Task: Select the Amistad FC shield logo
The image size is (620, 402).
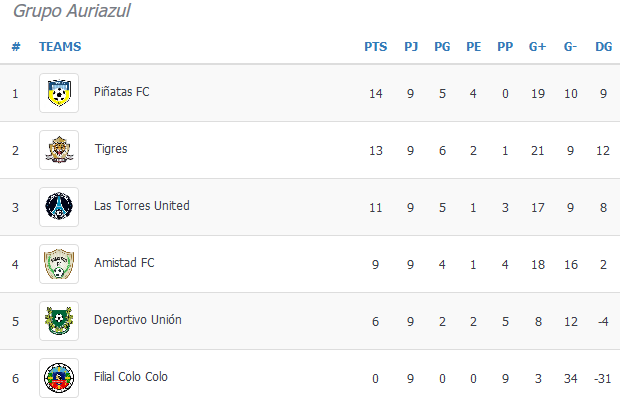Action: click(x=59, y=264)
